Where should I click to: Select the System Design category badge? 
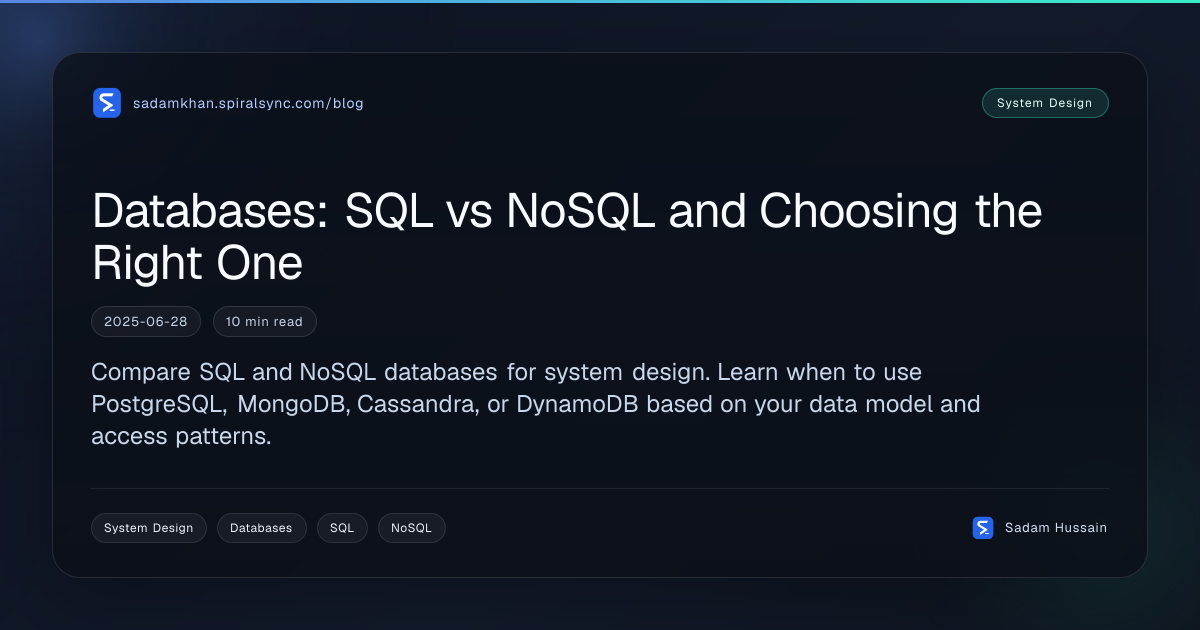click(1045, 103)
